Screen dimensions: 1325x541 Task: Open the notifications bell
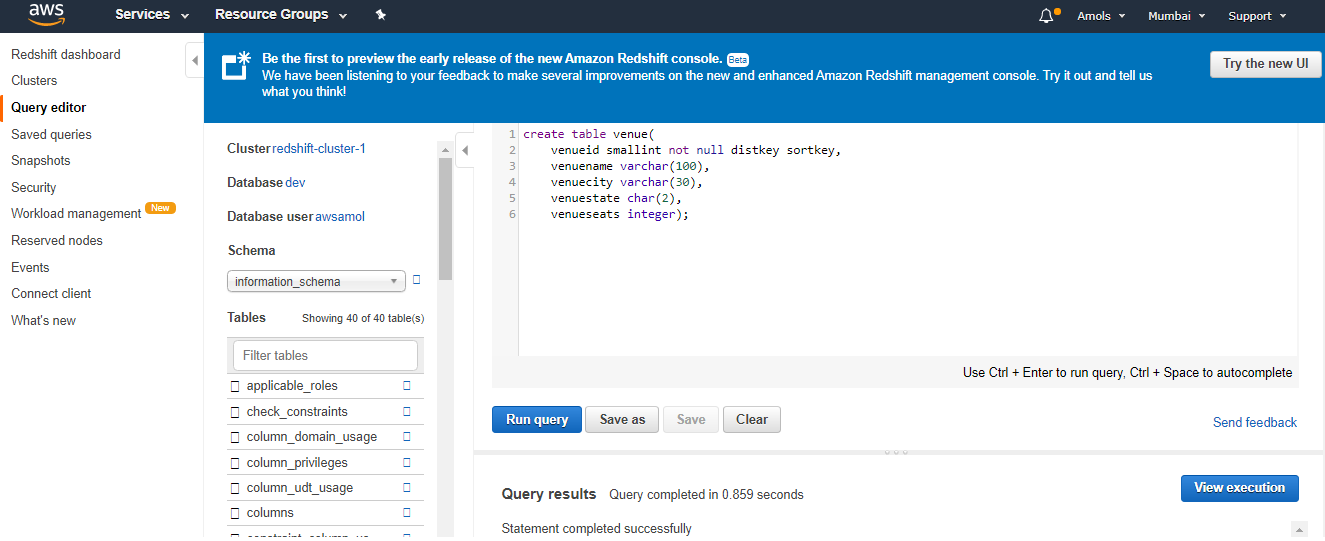pos(1047,15)
